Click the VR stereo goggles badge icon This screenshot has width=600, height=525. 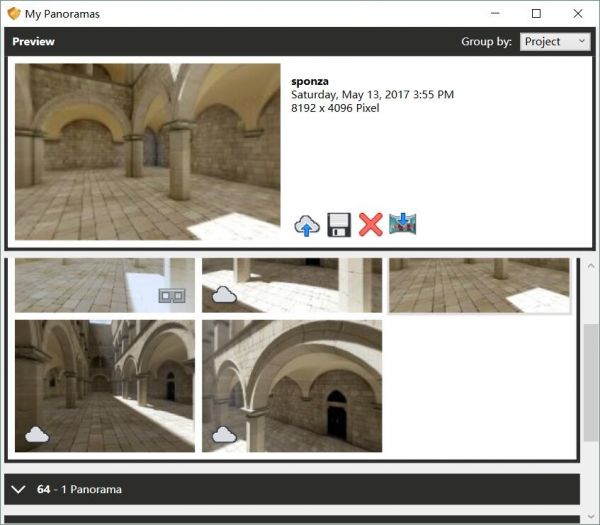pos(172,296)
